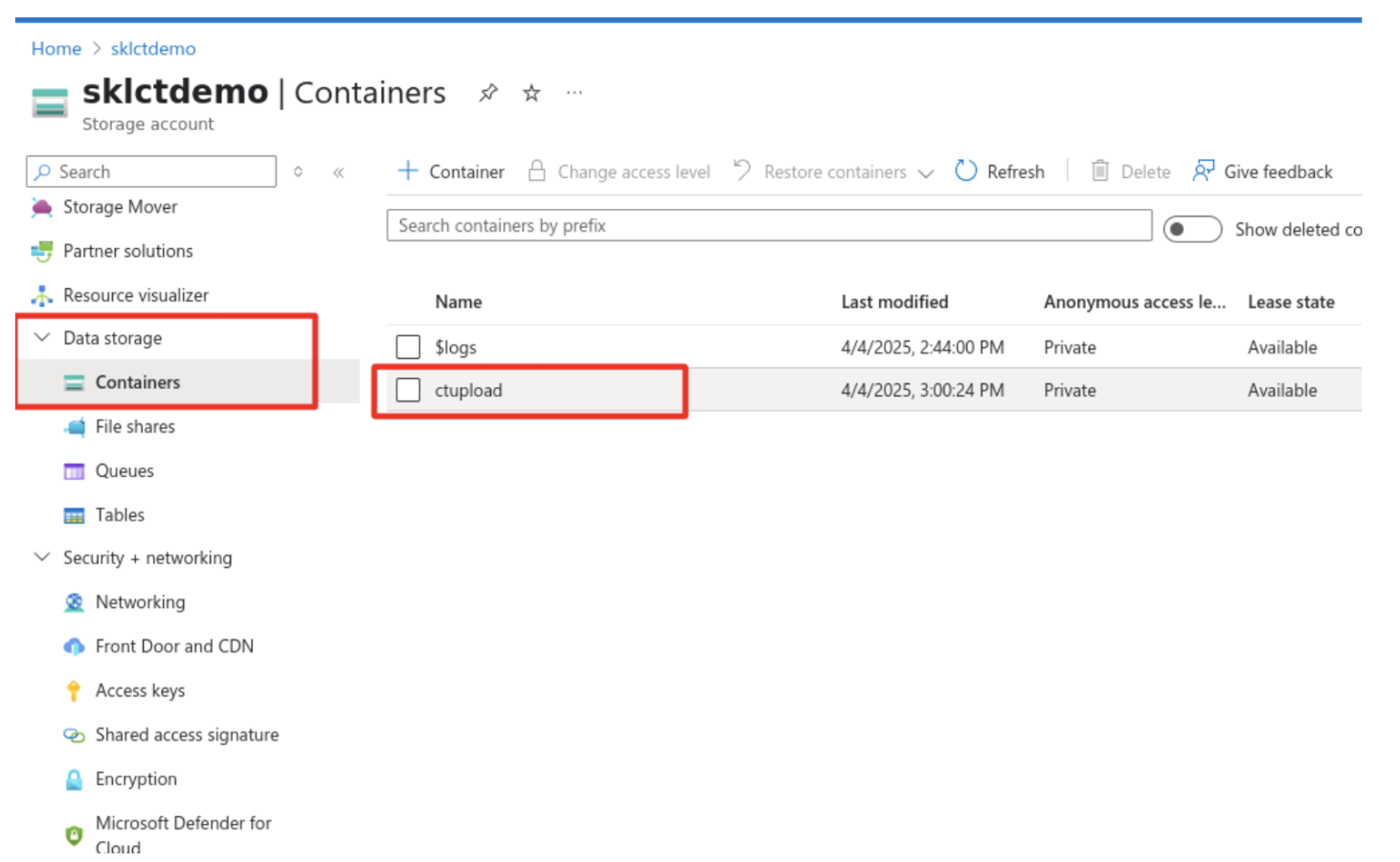Image resolution: width=1400 pixels, height=862 pixels.
Task: Open the ctupload container
Action: click(x=468, y=390)
